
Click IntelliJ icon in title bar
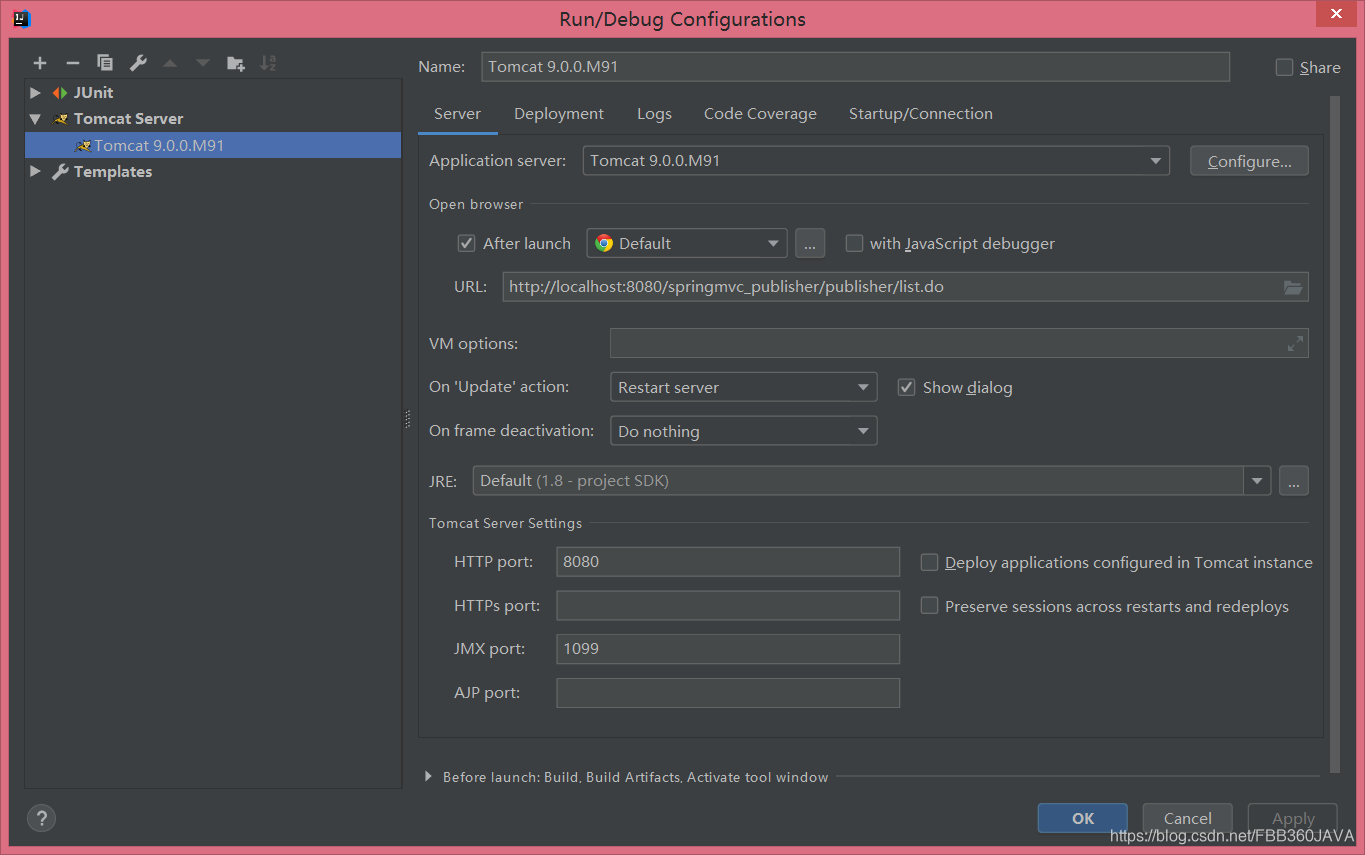(x=21, y=18)
